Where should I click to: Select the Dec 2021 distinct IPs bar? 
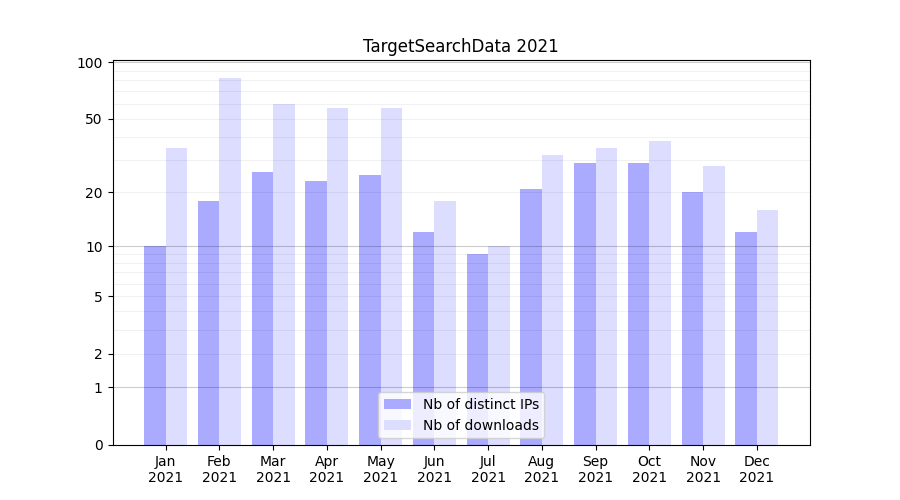[x=746, y=338]
